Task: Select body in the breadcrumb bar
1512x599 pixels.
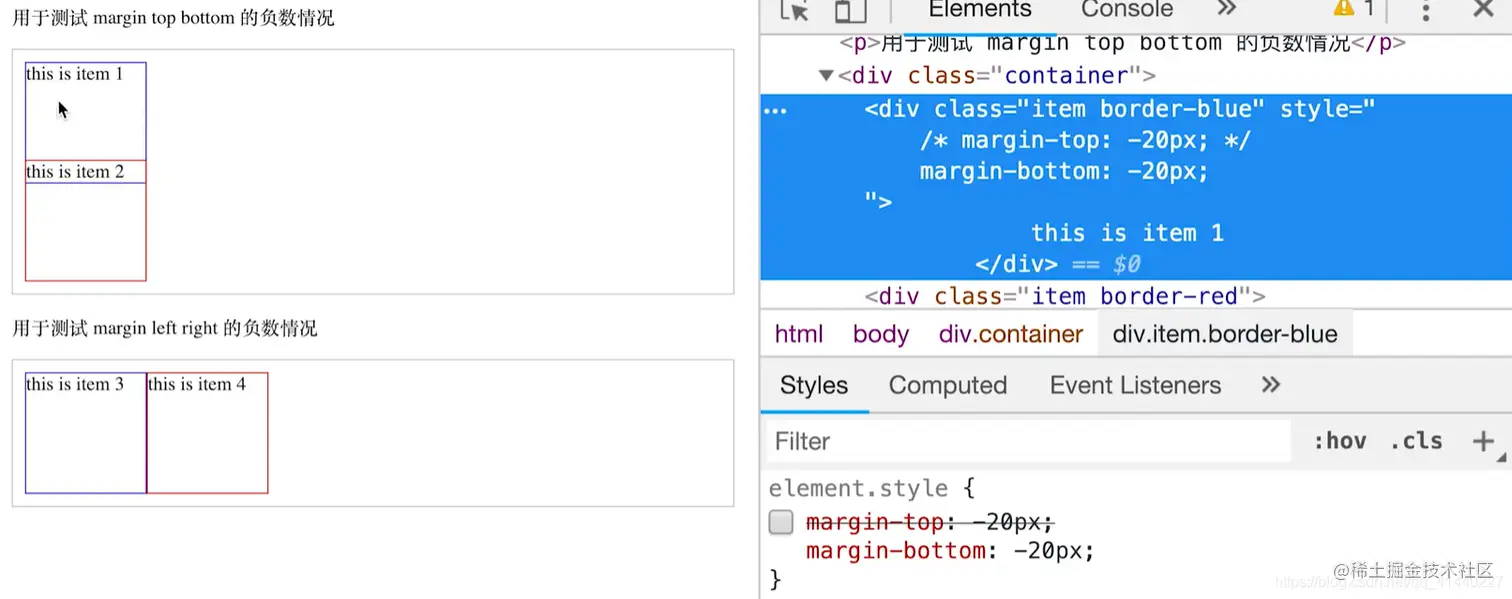Action: pyautogui.click(x=881, y=334)
